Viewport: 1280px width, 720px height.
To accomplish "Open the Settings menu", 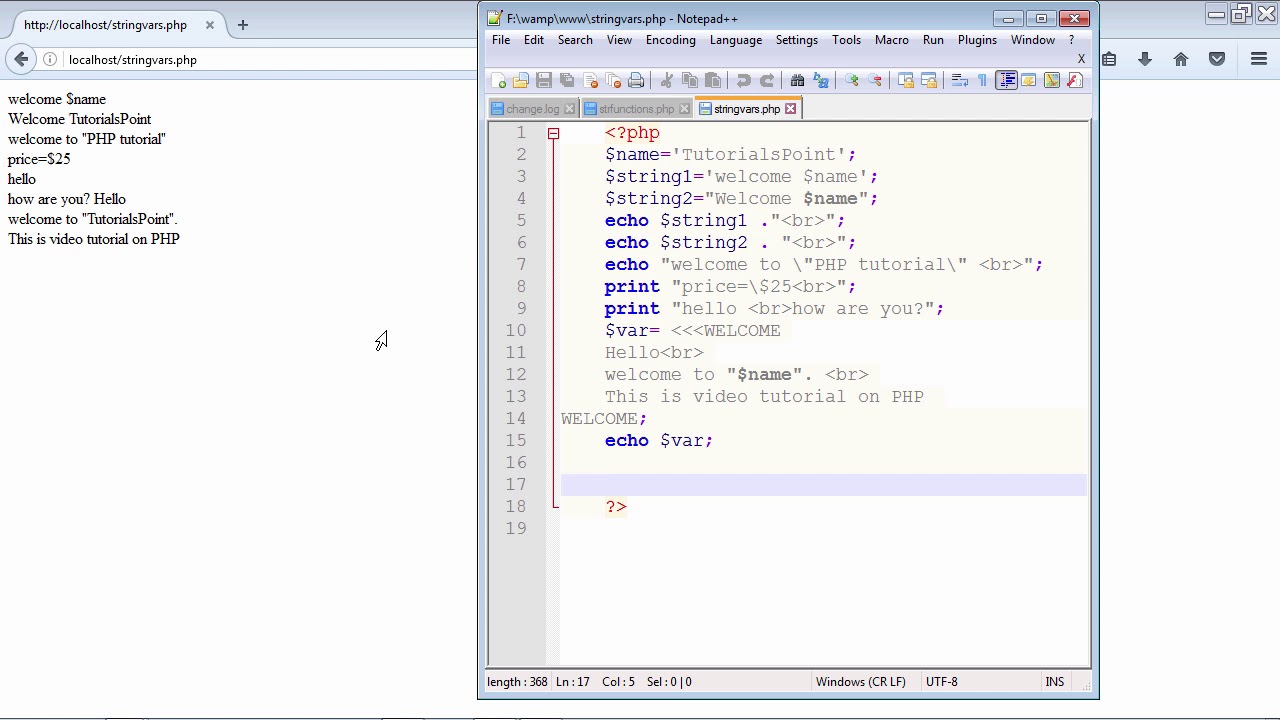I will (x=797, y=40).
